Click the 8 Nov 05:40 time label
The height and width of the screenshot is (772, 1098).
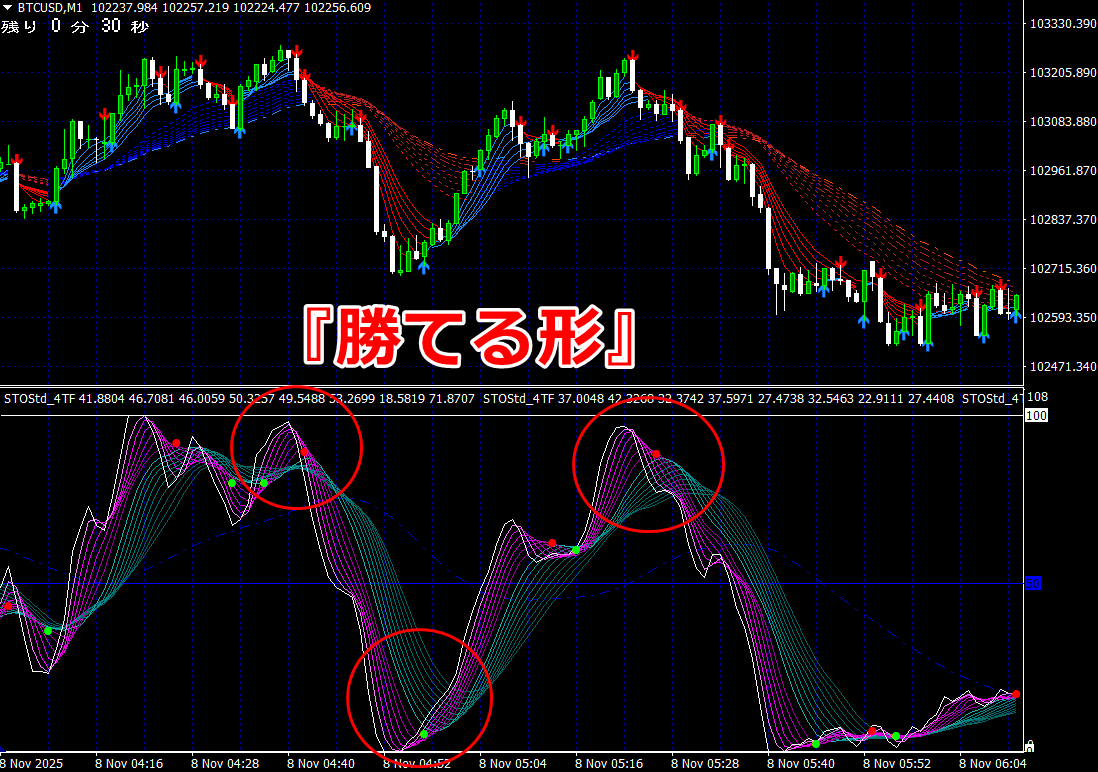point(800,764)
